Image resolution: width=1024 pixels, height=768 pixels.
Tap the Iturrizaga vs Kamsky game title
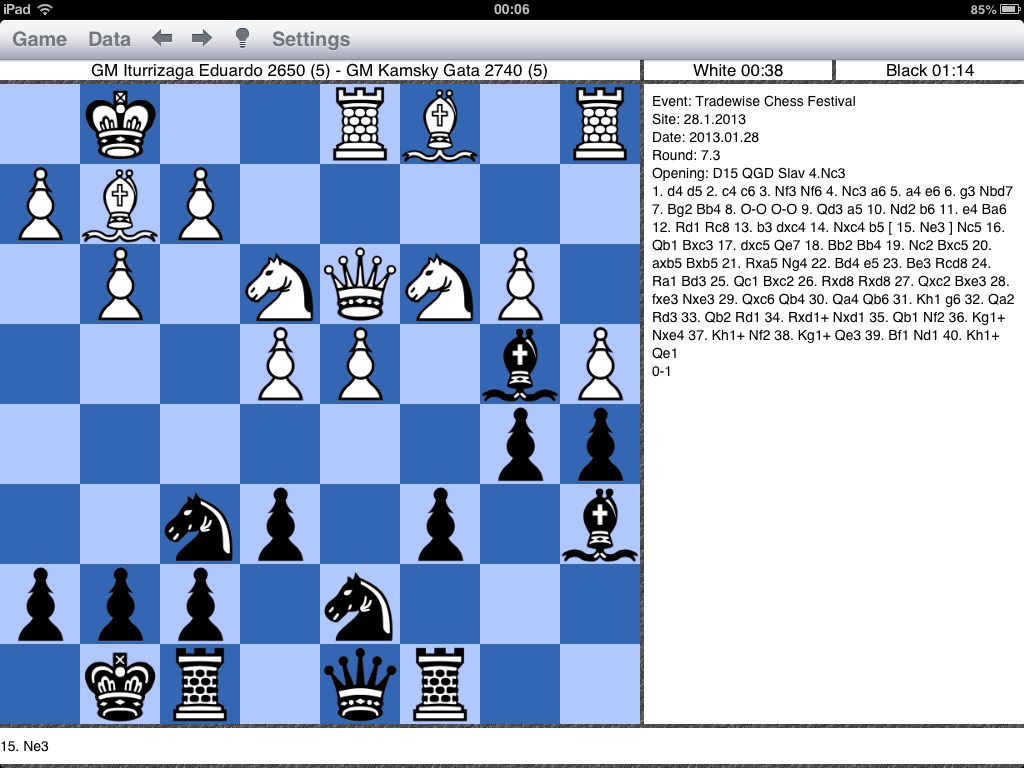coord(319,70)
